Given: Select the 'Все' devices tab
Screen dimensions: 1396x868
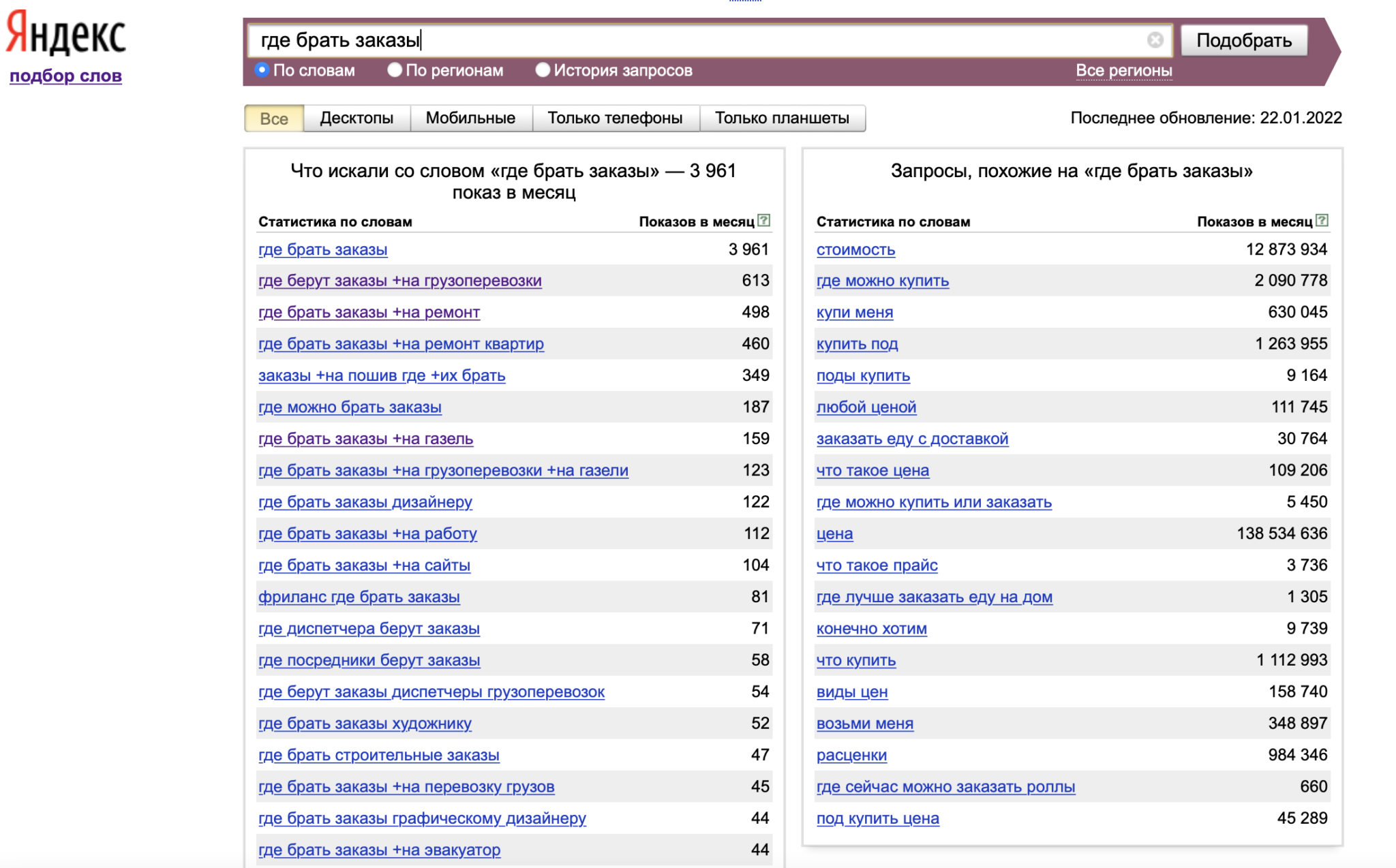Looking at the screenshot, I should [274, 119].
